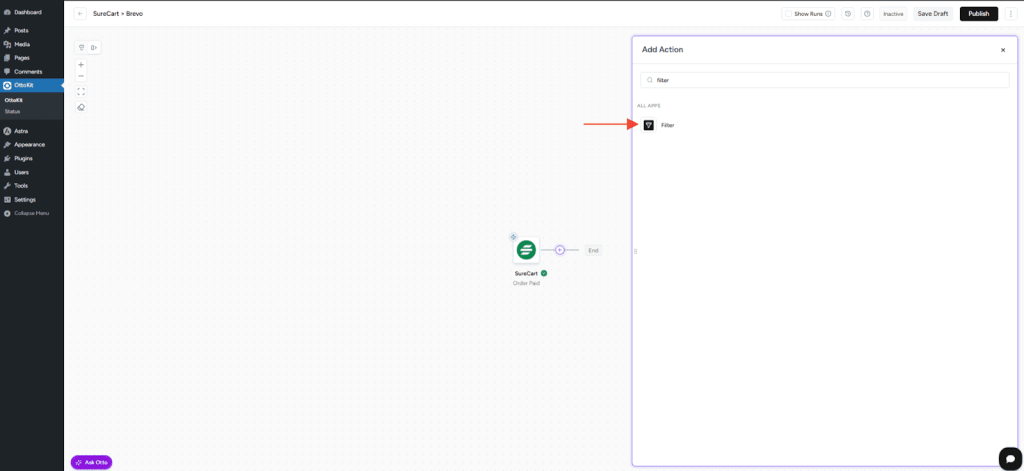Collapse the WordPress admin menu
Screen dimensions: 1024x471
pyautogui.click(x=30, y=213)
